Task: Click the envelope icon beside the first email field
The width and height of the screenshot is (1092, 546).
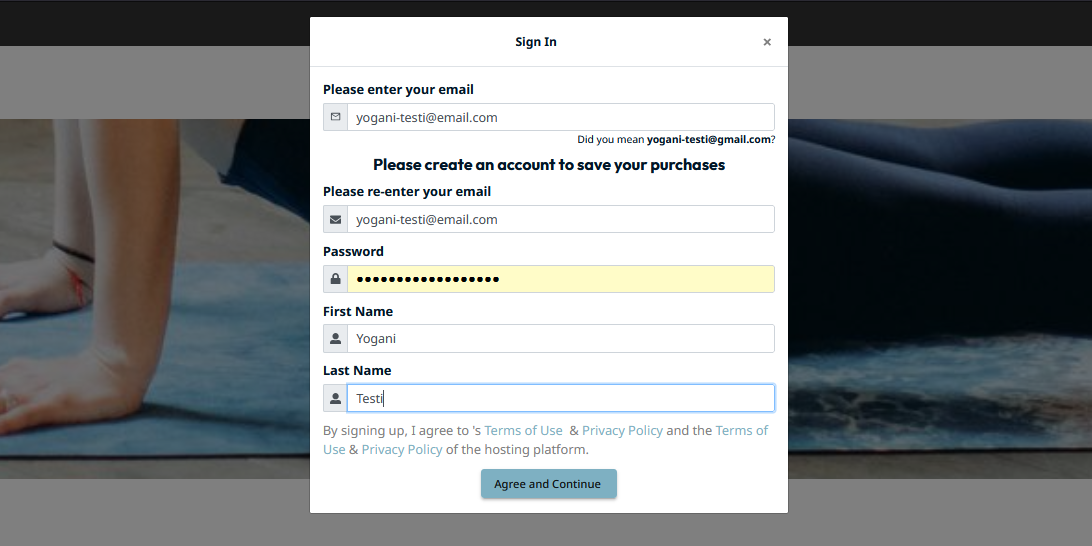Action: pyautogui.click(x=335, y=117)
